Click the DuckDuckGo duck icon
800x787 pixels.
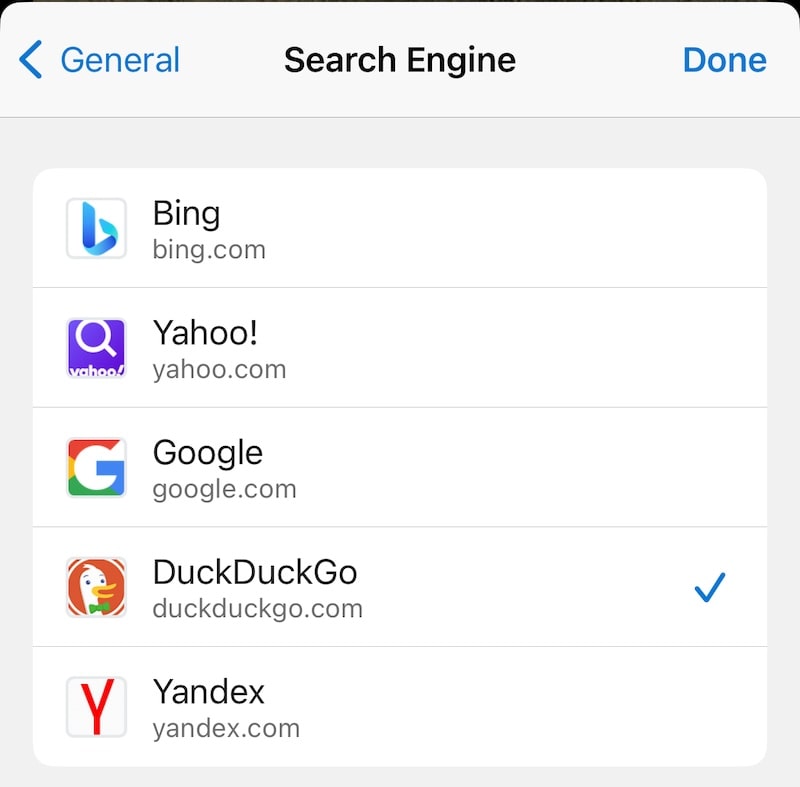96,587
